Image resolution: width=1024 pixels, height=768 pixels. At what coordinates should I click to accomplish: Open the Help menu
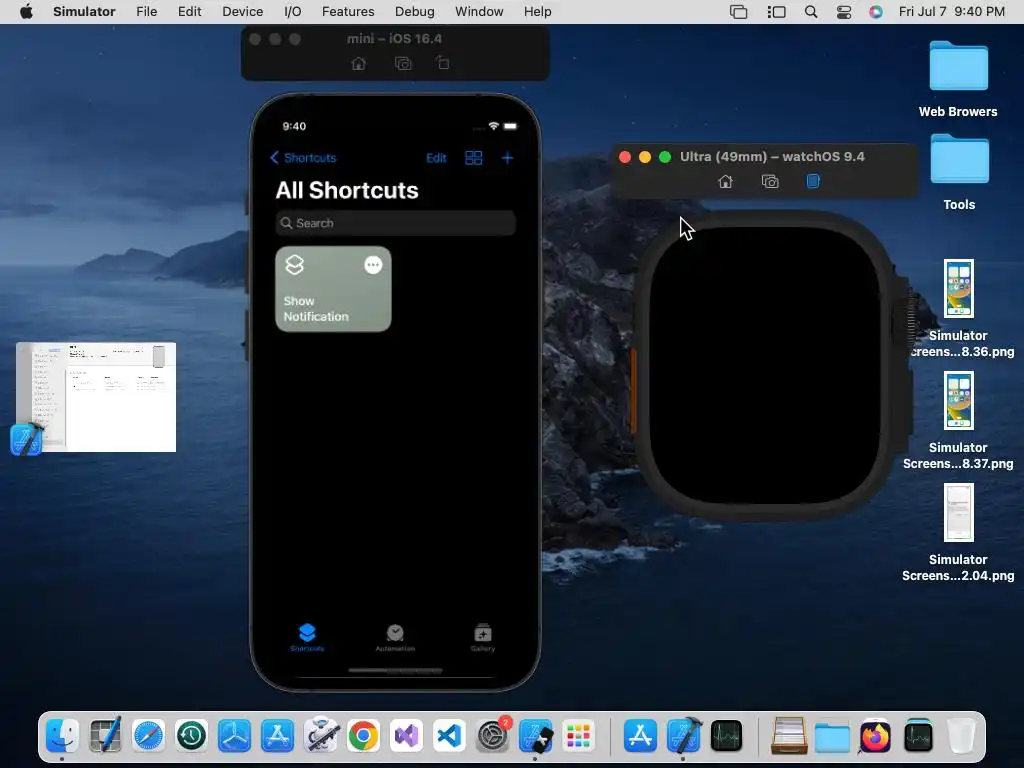[537, 12]
